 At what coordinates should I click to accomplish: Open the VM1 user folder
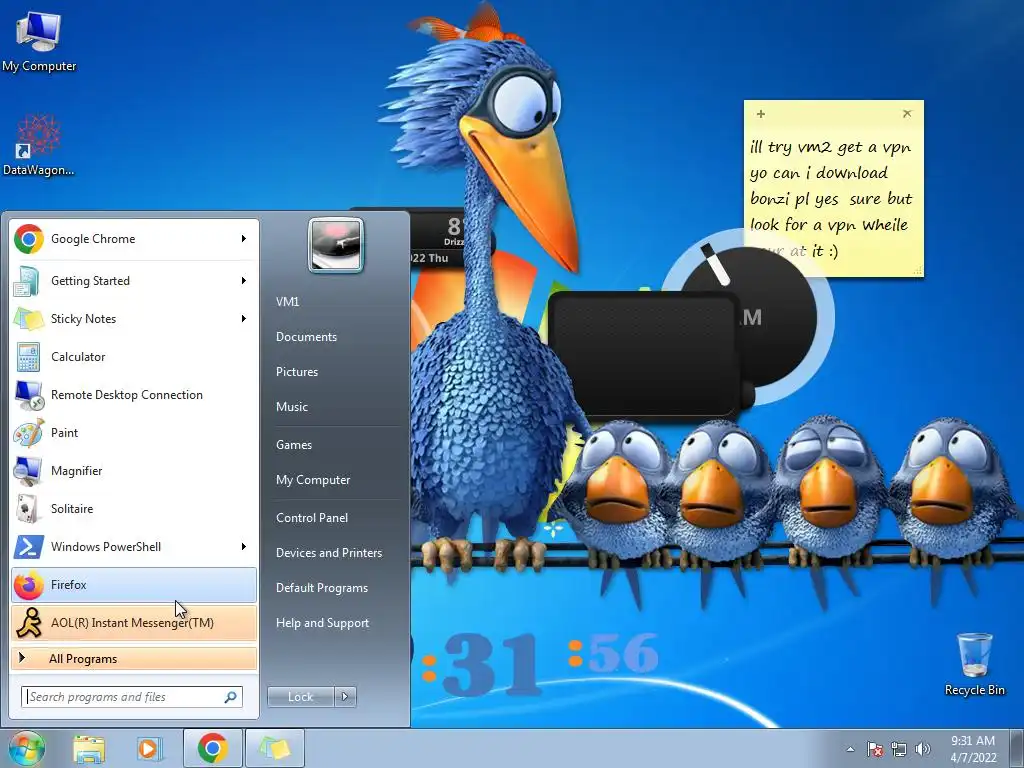coord(287,302)
